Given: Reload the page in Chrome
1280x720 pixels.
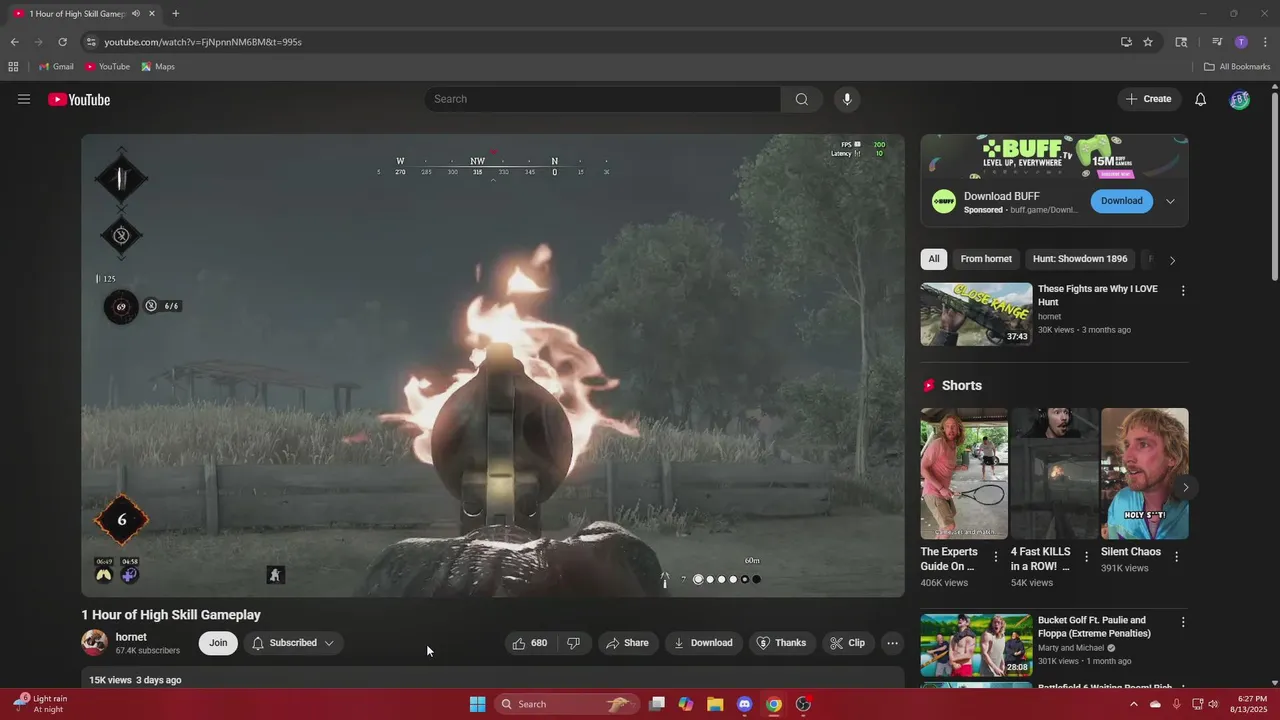Looking at the screenshot, I should [62, 42].
